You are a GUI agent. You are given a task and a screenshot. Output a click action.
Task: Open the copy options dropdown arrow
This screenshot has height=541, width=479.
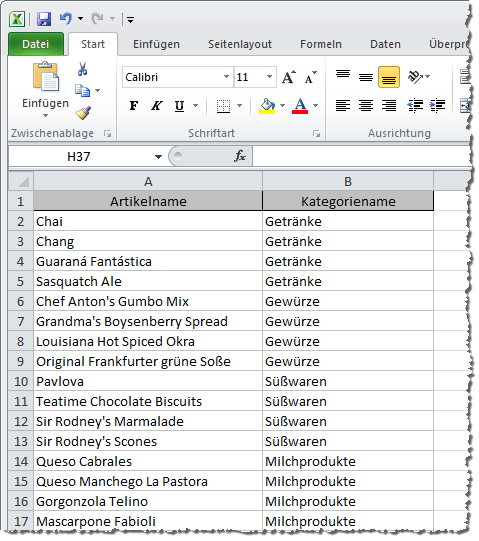point(98,90)
